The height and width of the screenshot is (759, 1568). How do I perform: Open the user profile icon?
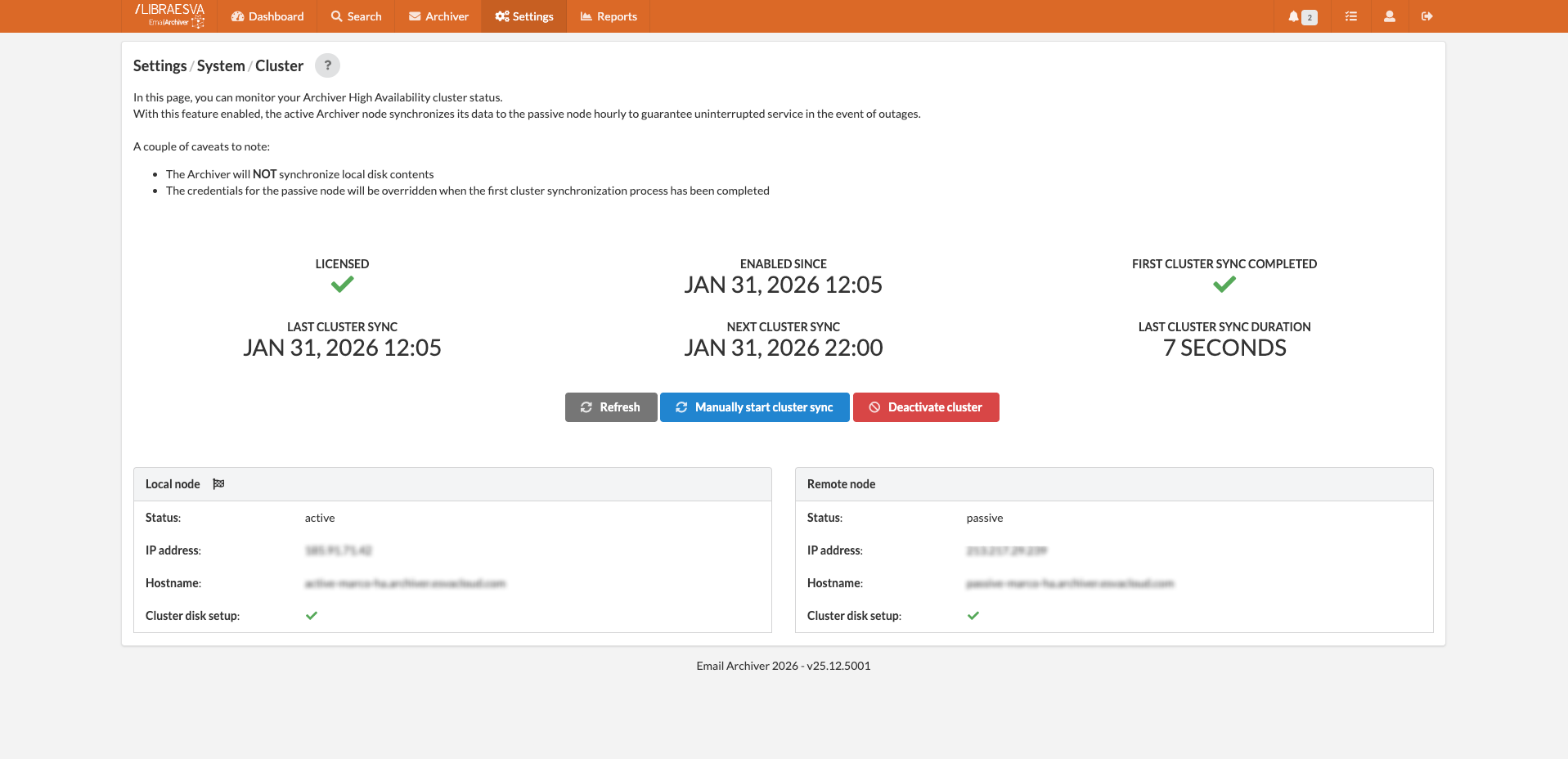click(1389, 16)
